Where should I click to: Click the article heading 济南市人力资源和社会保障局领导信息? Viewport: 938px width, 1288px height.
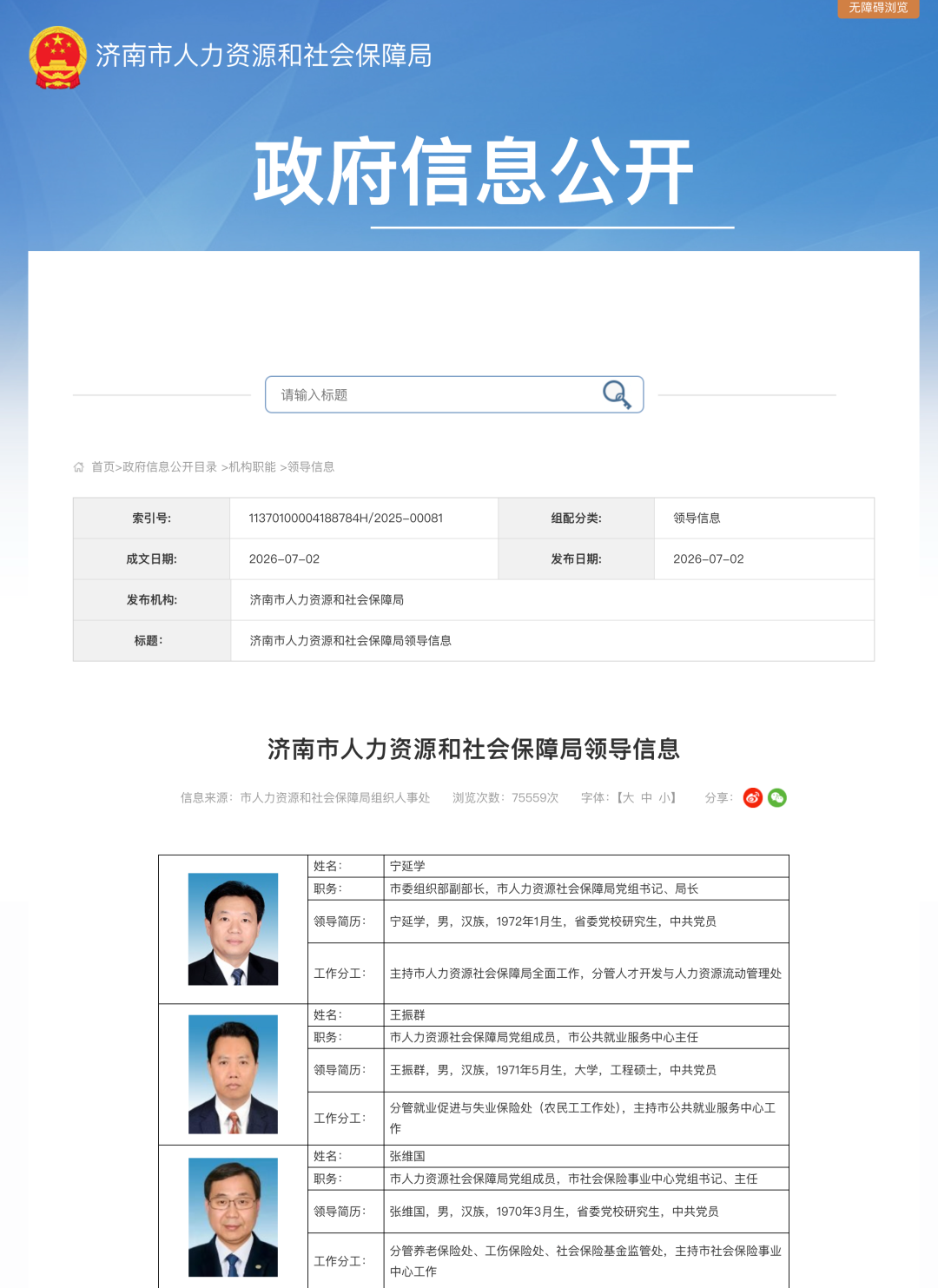pyautogui.click(x=473, y=749)
